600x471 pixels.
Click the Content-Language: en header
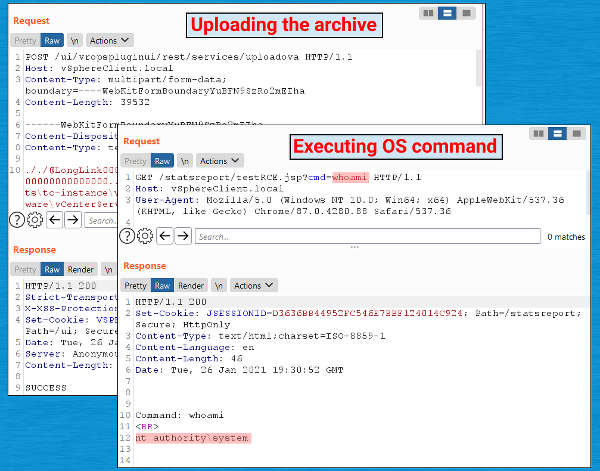(194, 347)
